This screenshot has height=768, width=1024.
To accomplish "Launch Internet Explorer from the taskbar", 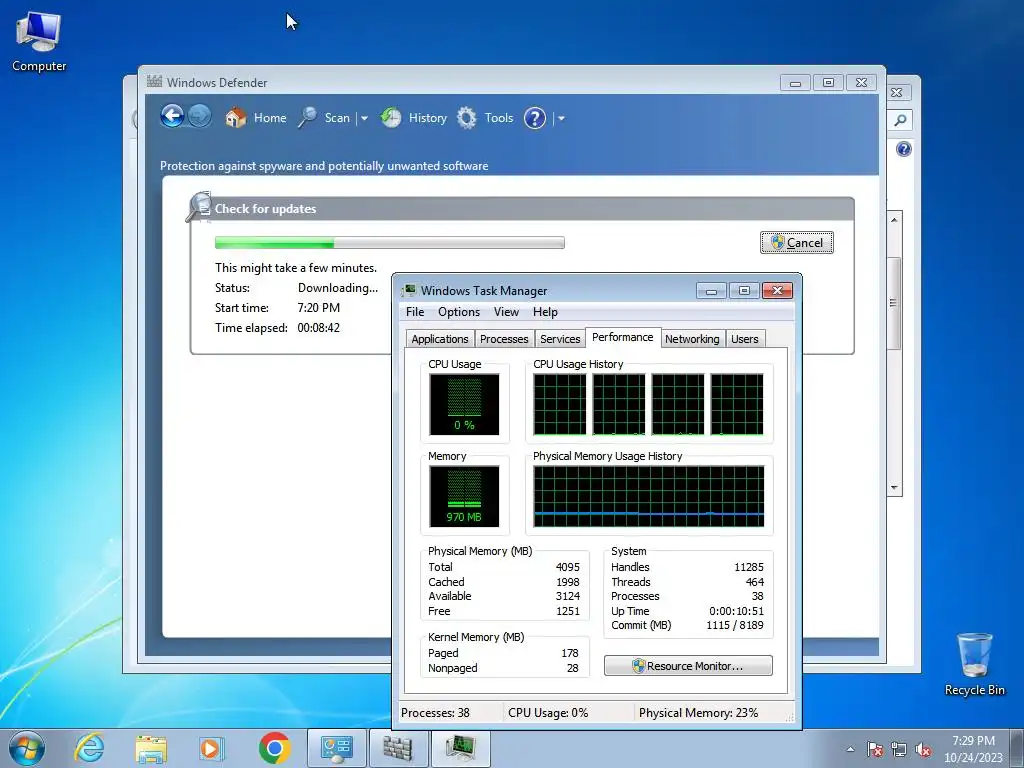I will [x=89, y=748].
